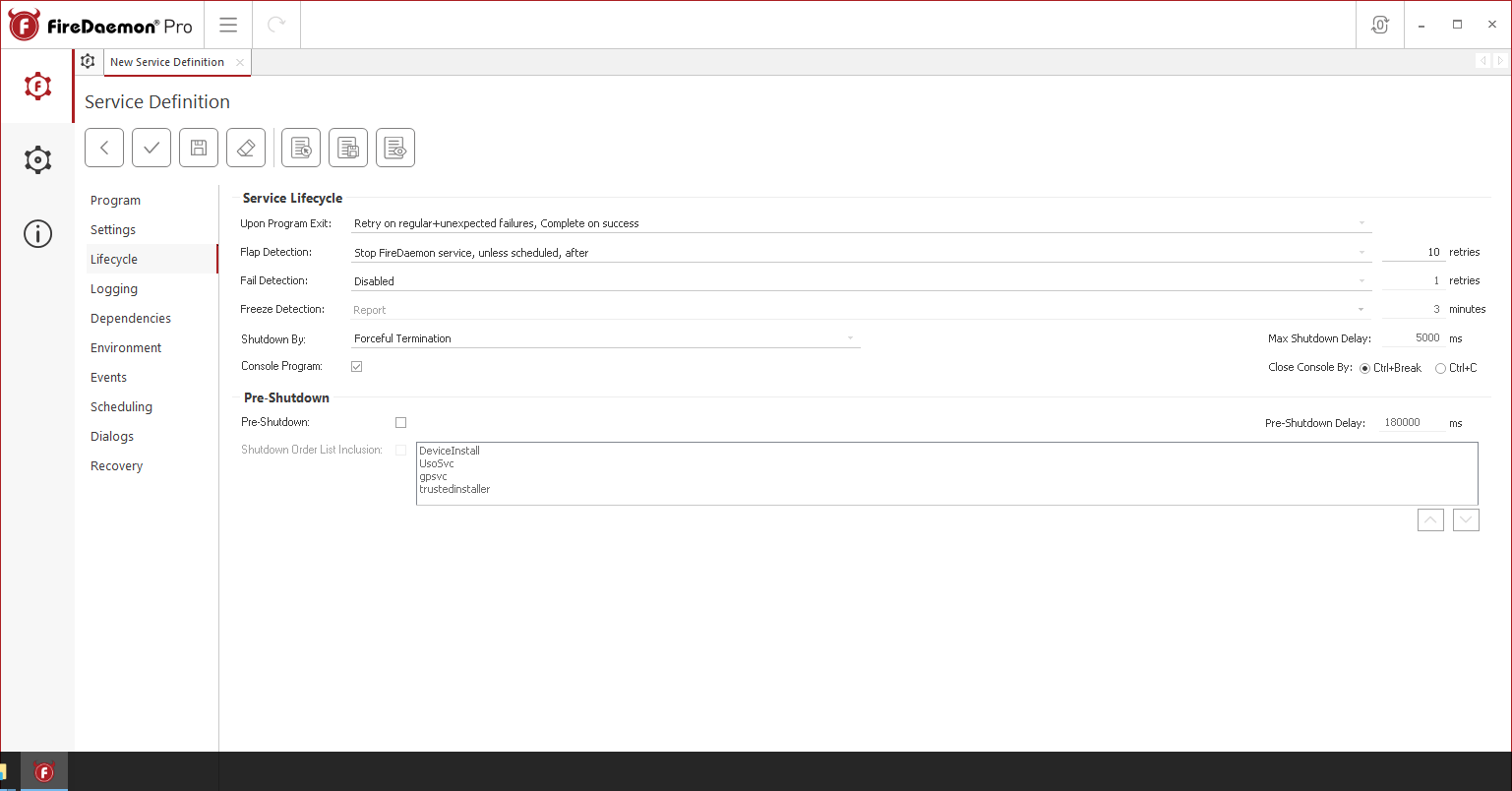Close the New Service Definition tab
Viewport: 1512px width, 791px height.
[x=240, y=62]
